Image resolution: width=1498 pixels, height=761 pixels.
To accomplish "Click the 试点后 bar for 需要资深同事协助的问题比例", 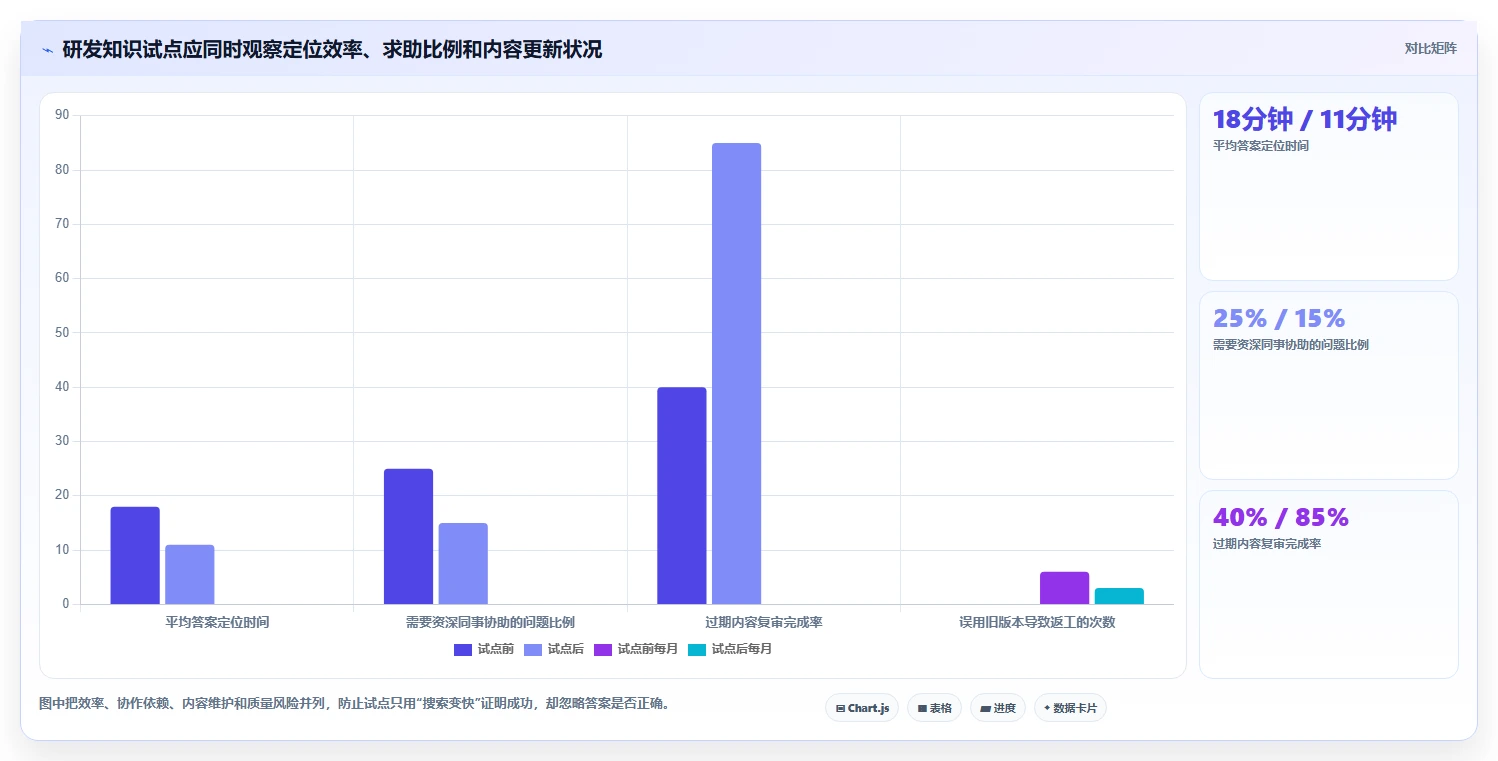I will click(463, 563).
